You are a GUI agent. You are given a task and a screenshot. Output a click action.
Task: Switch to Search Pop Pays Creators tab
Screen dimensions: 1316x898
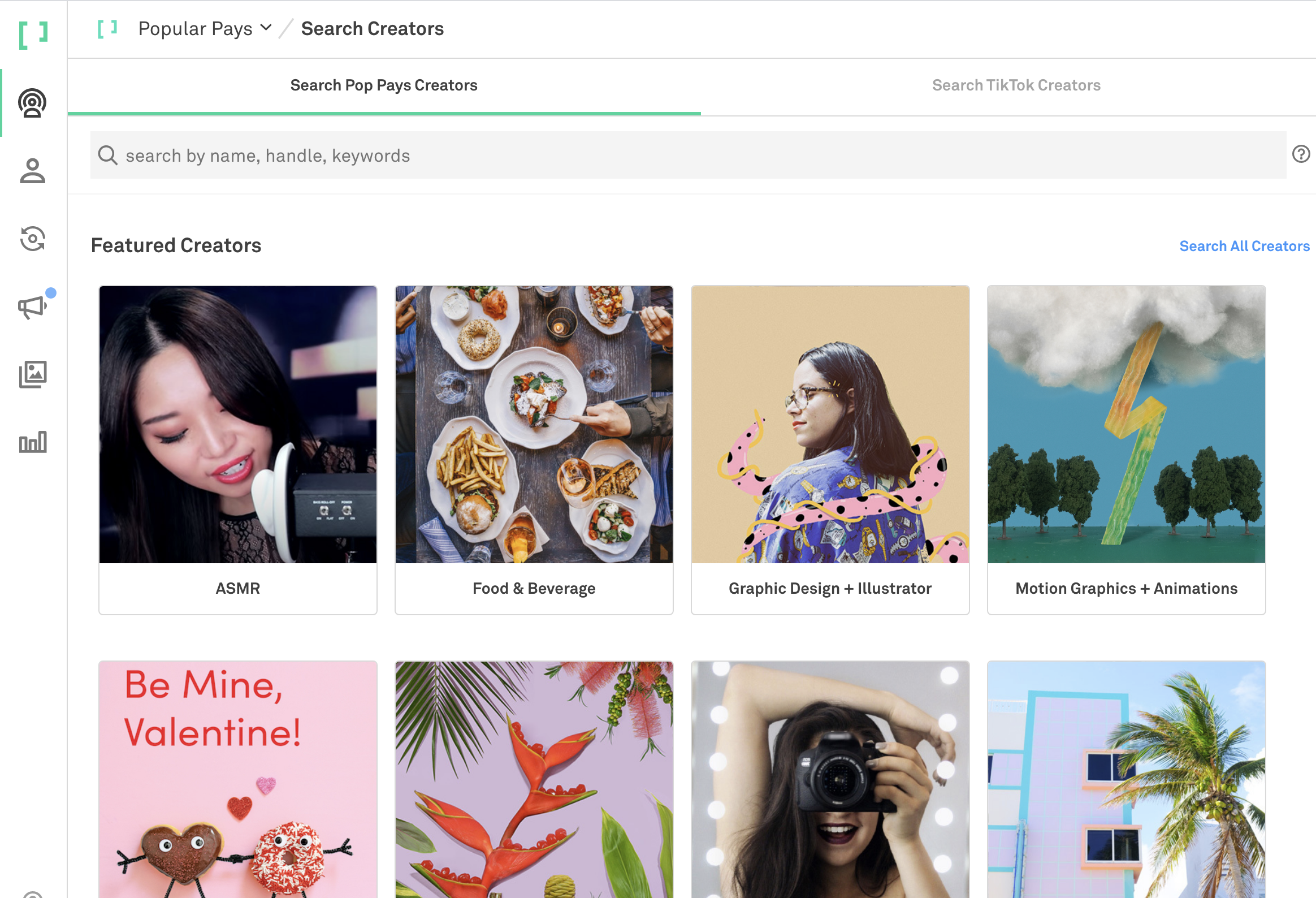[384, 85]
